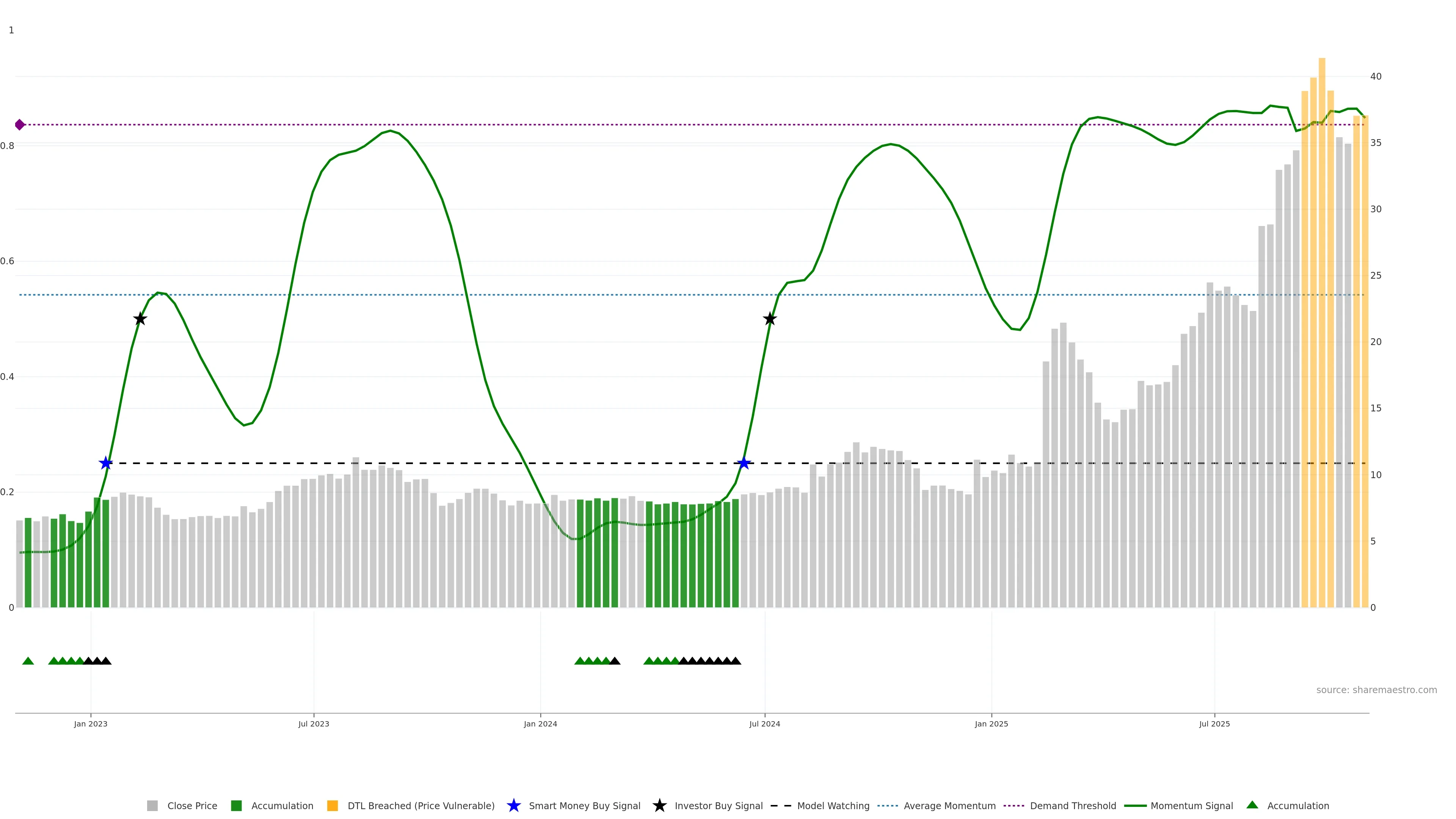Click the blue star near Jan 2023
Viewport: 1456px width, 819px height.
point(106,463)
